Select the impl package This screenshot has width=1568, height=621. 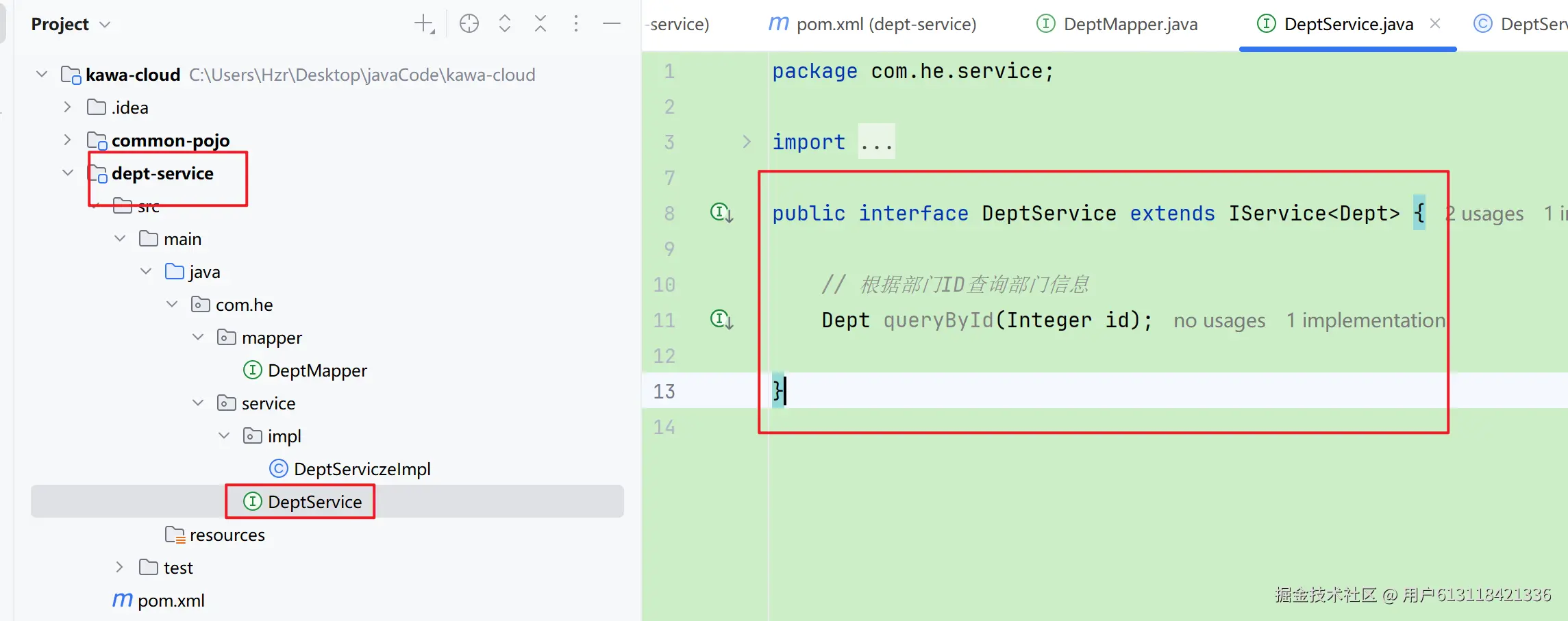284,436
